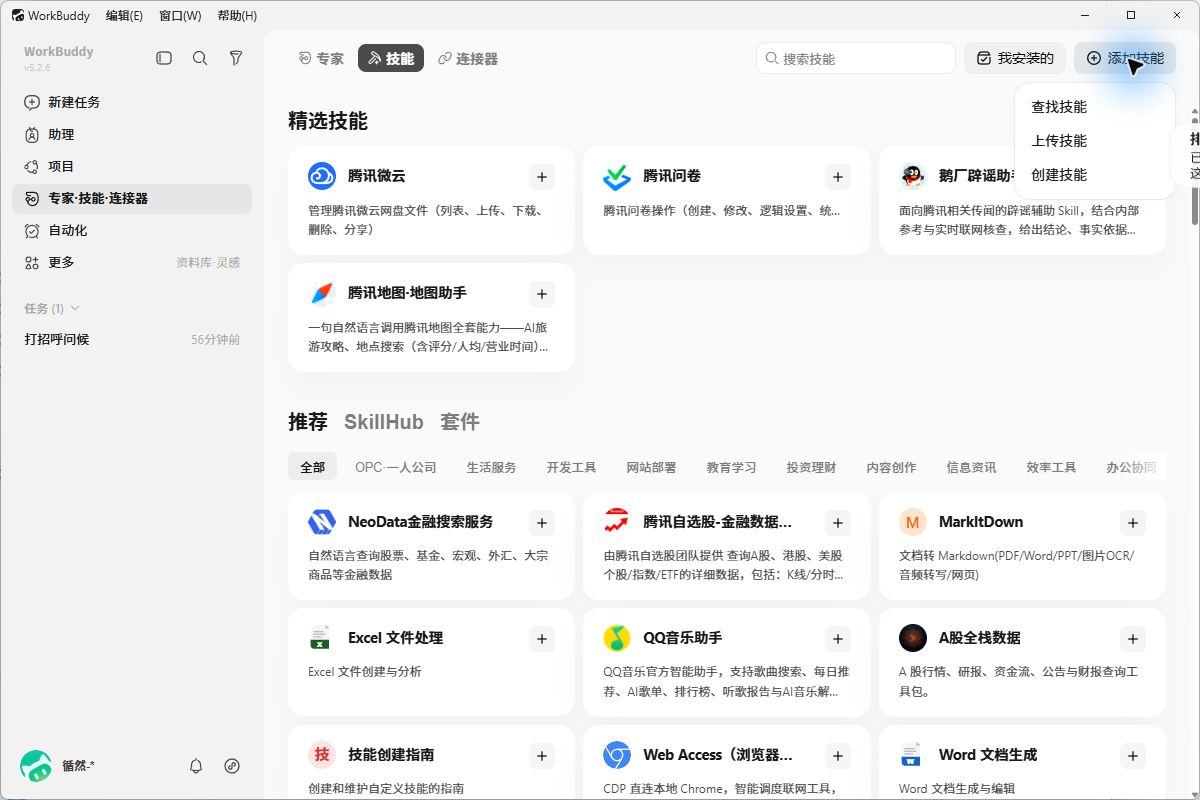Switch to the 连接器 tab

(x=467, y=59)
